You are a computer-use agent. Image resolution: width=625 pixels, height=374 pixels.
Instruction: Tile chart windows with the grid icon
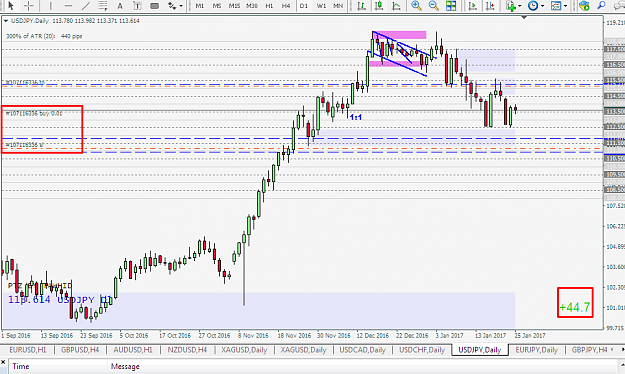[x=451, y=6]
